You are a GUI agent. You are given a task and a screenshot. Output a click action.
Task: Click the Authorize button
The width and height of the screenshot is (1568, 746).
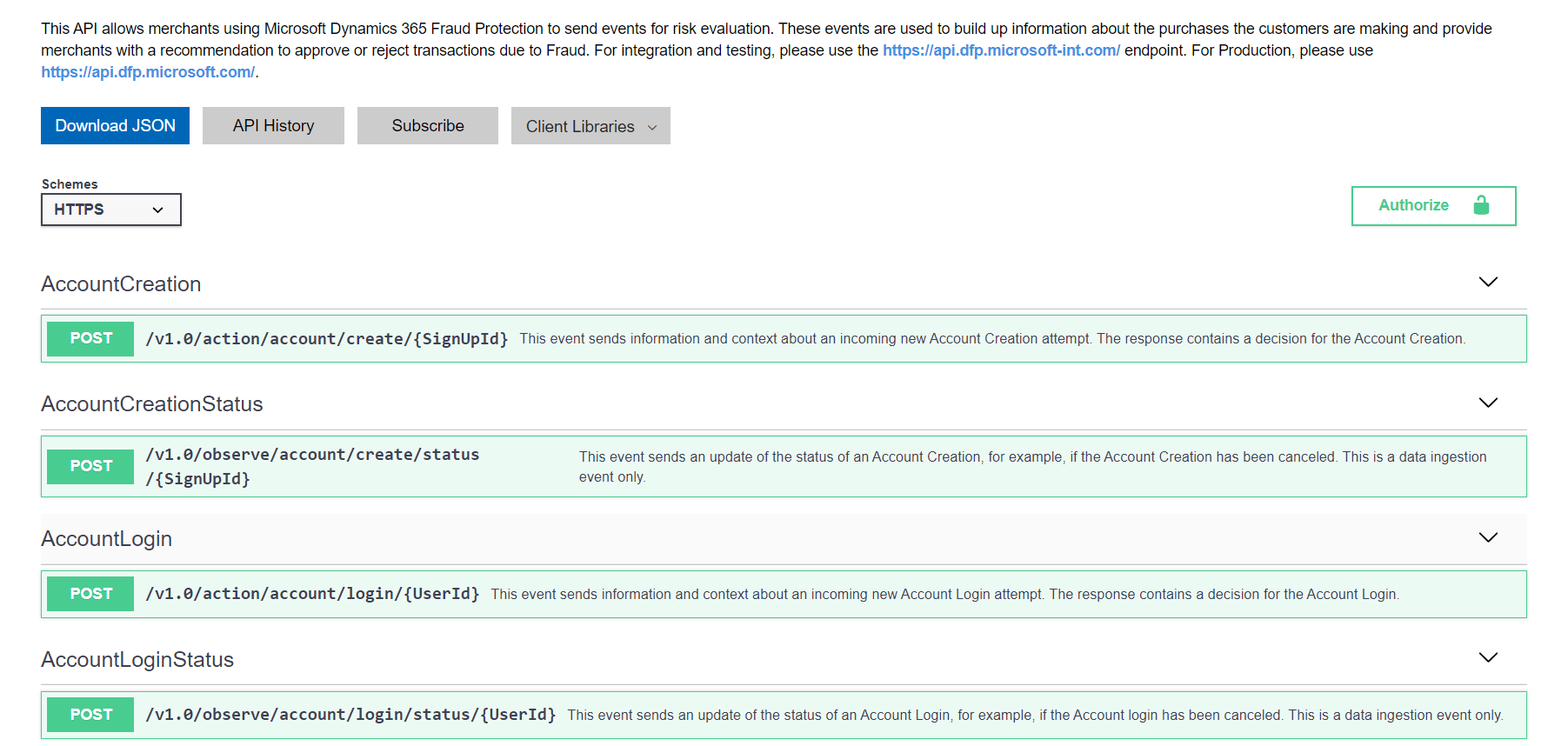click(1413, 206)
